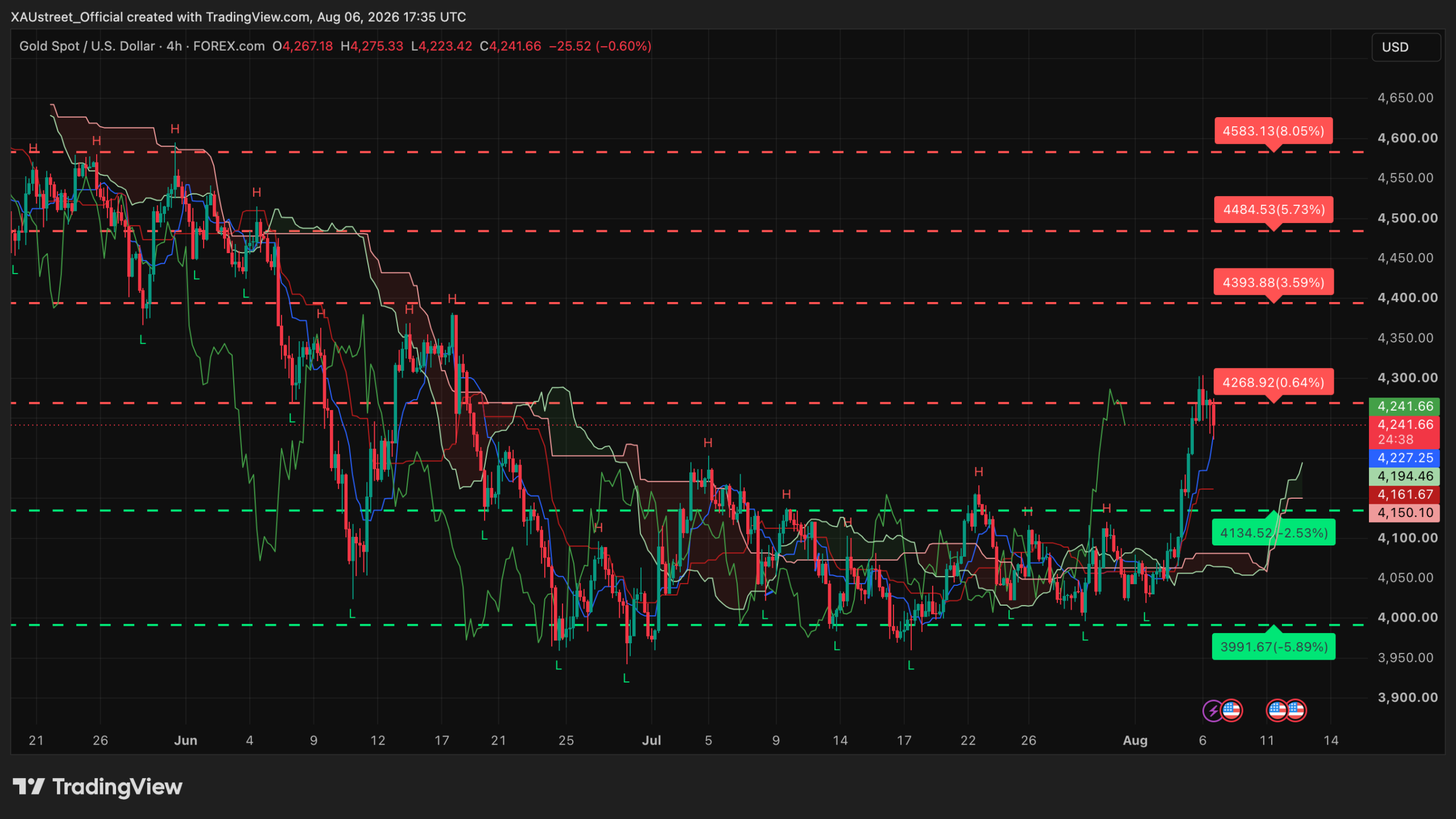Image resolution: width=1456 pixels, height=819 pixels.
Task: Click the 6 label after Aug on date axis
Action: [1202, 741]
